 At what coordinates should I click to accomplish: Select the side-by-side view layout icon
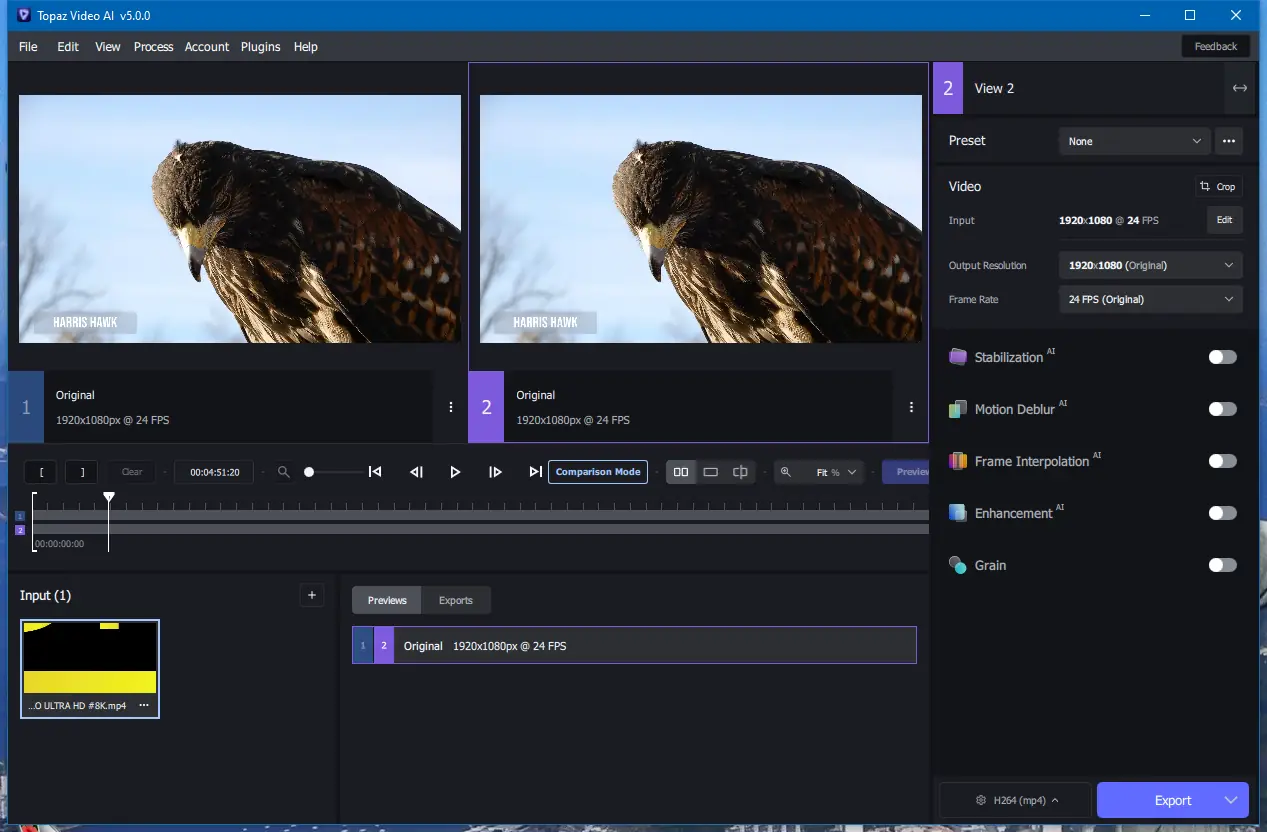coord(681,472)
